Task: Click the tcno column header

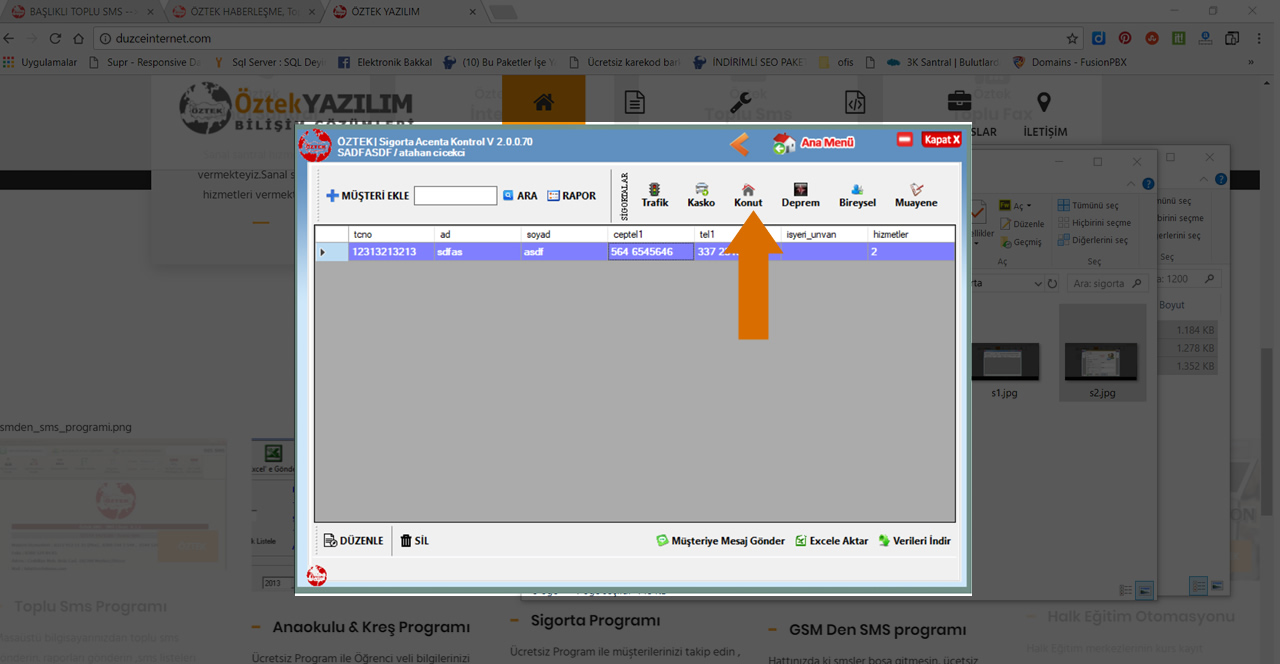Action: (x=391, y=234)
